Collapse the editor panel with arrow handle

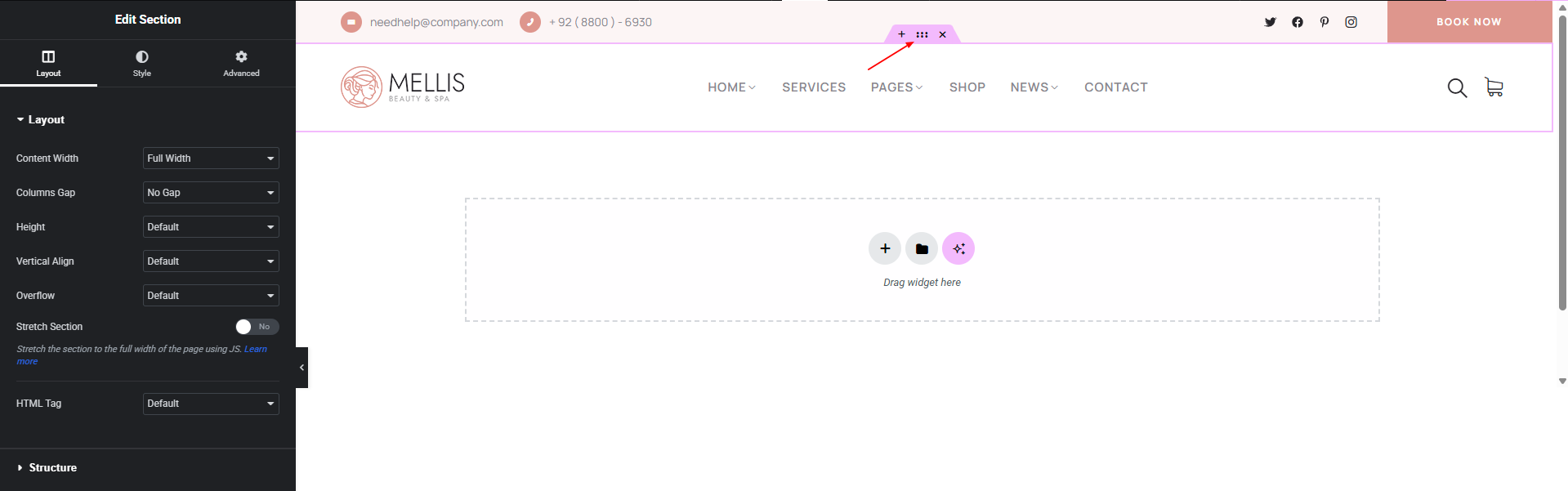tap(302, 368)
